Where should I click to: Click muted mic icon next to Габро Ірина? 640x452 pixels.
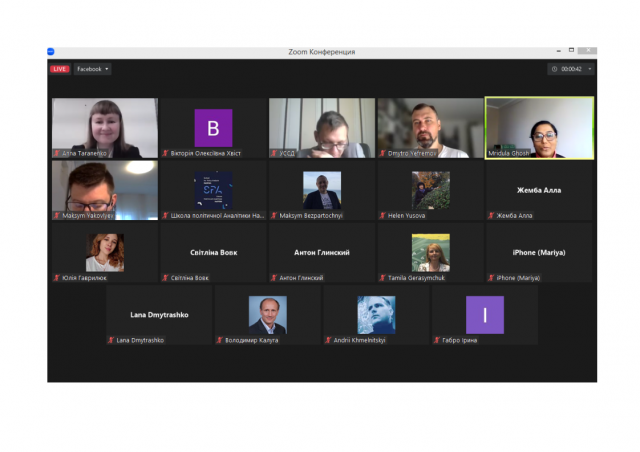pos(436,340)
